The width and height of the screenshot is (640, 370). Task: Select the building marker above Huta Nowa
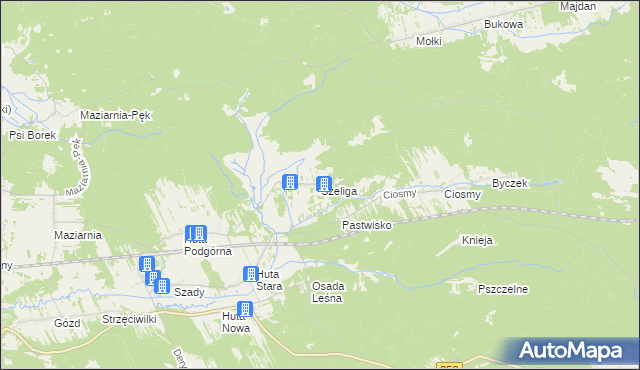245,309
